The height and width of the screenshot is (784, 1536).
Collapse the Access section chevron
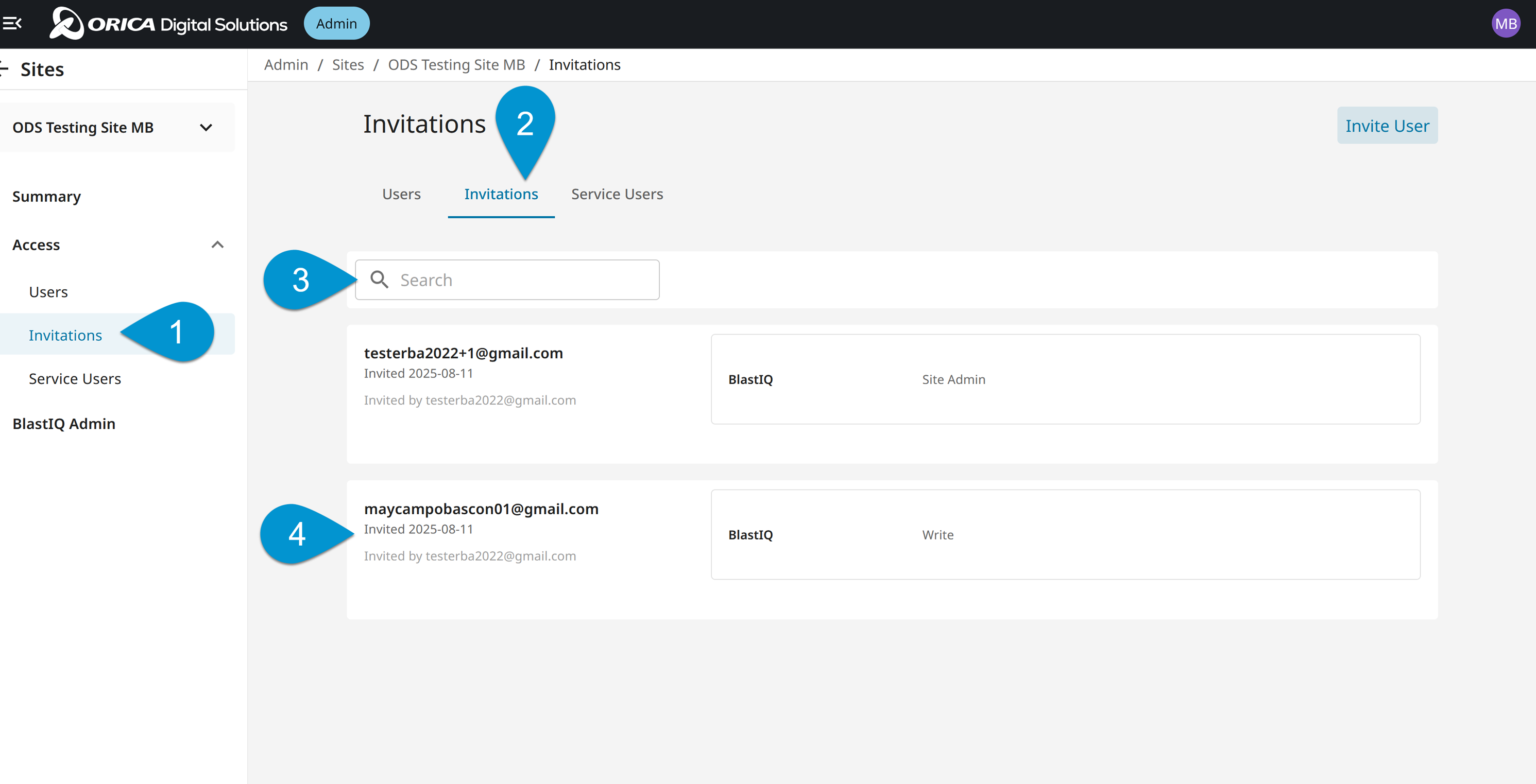[218, 245]
